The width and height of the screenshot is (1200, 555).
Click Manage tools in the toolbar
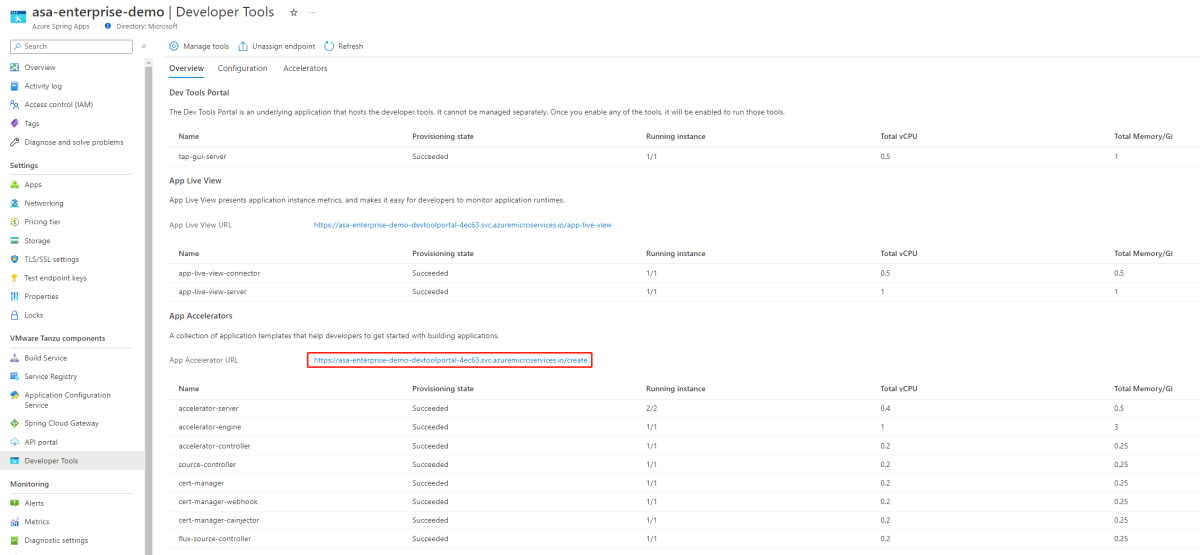coord(199,46)
